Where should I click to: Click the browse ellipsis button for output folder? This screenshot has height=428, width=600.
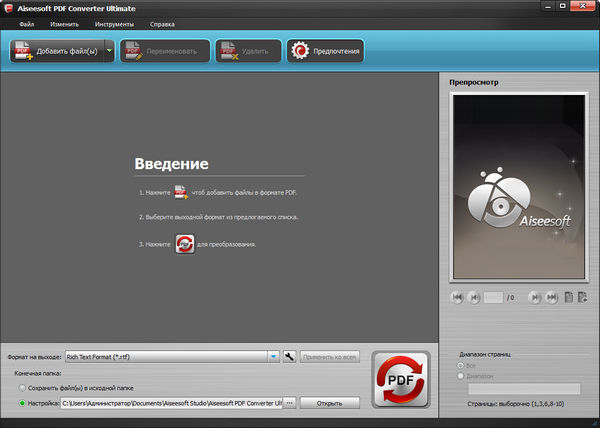(x=290, y=403)
